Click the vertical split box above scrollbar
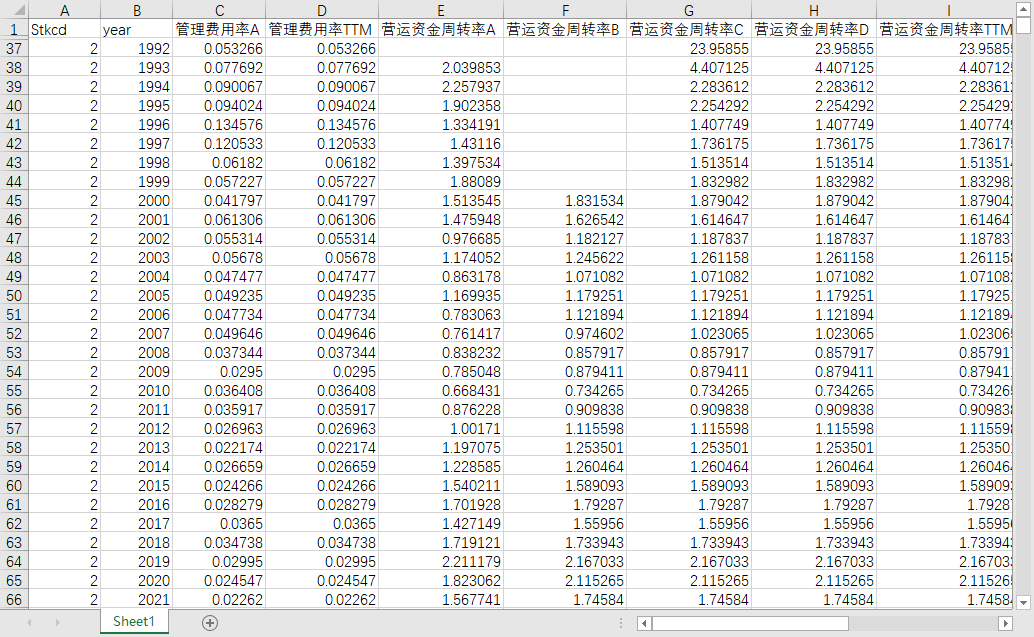This screenshot has width=1034, height=637. tap(1023, 26)
